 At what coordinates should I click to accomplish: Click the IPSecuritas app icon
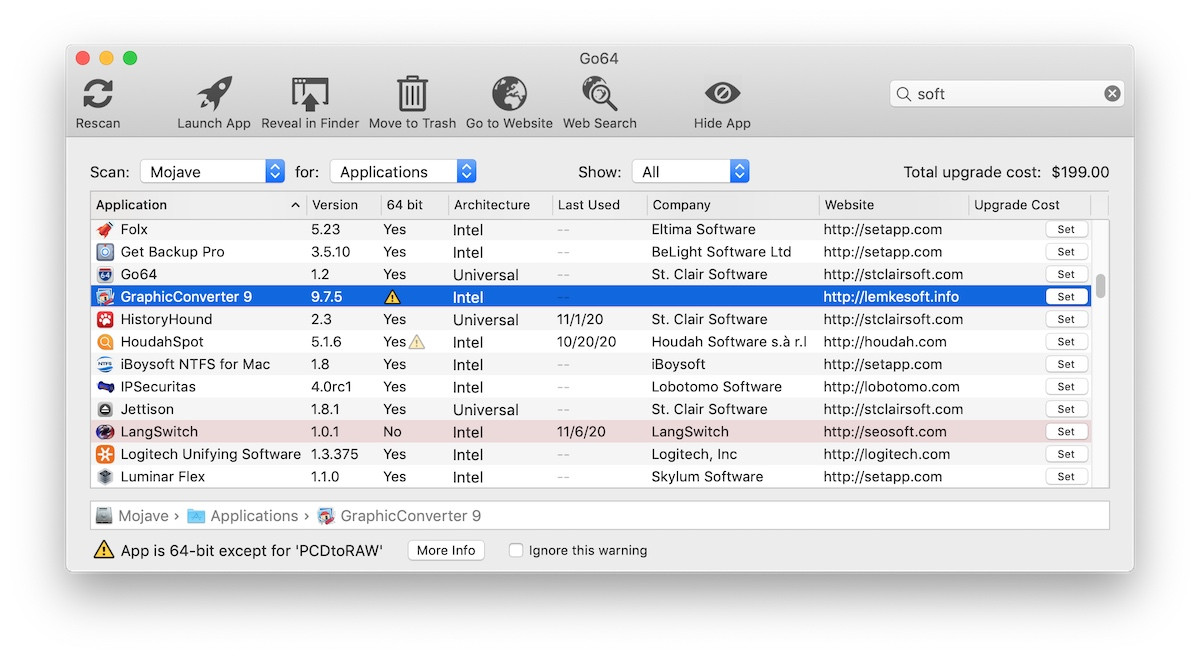click(x=105, y=387)
